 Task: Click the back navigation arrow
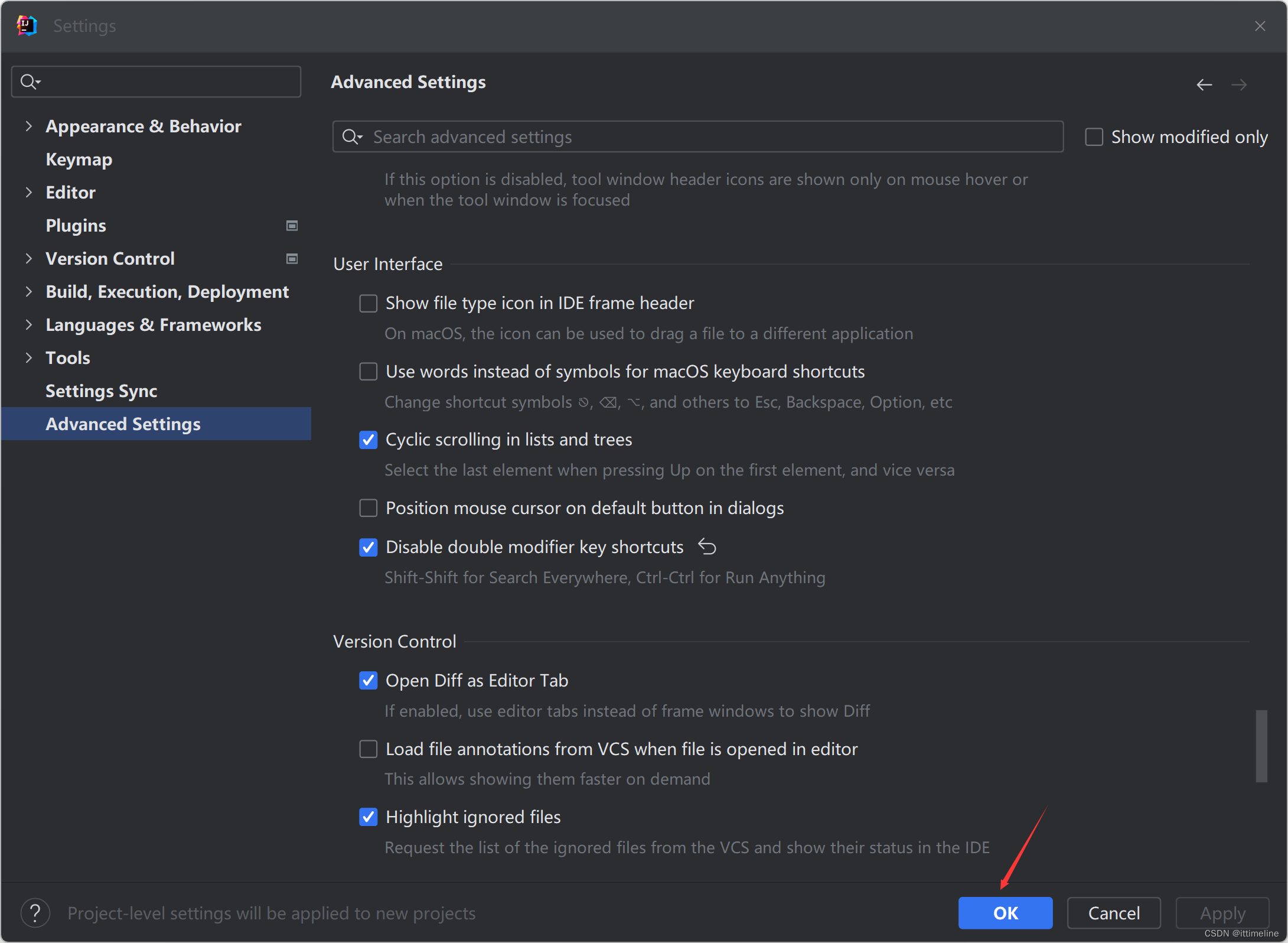coord(1204,84)
